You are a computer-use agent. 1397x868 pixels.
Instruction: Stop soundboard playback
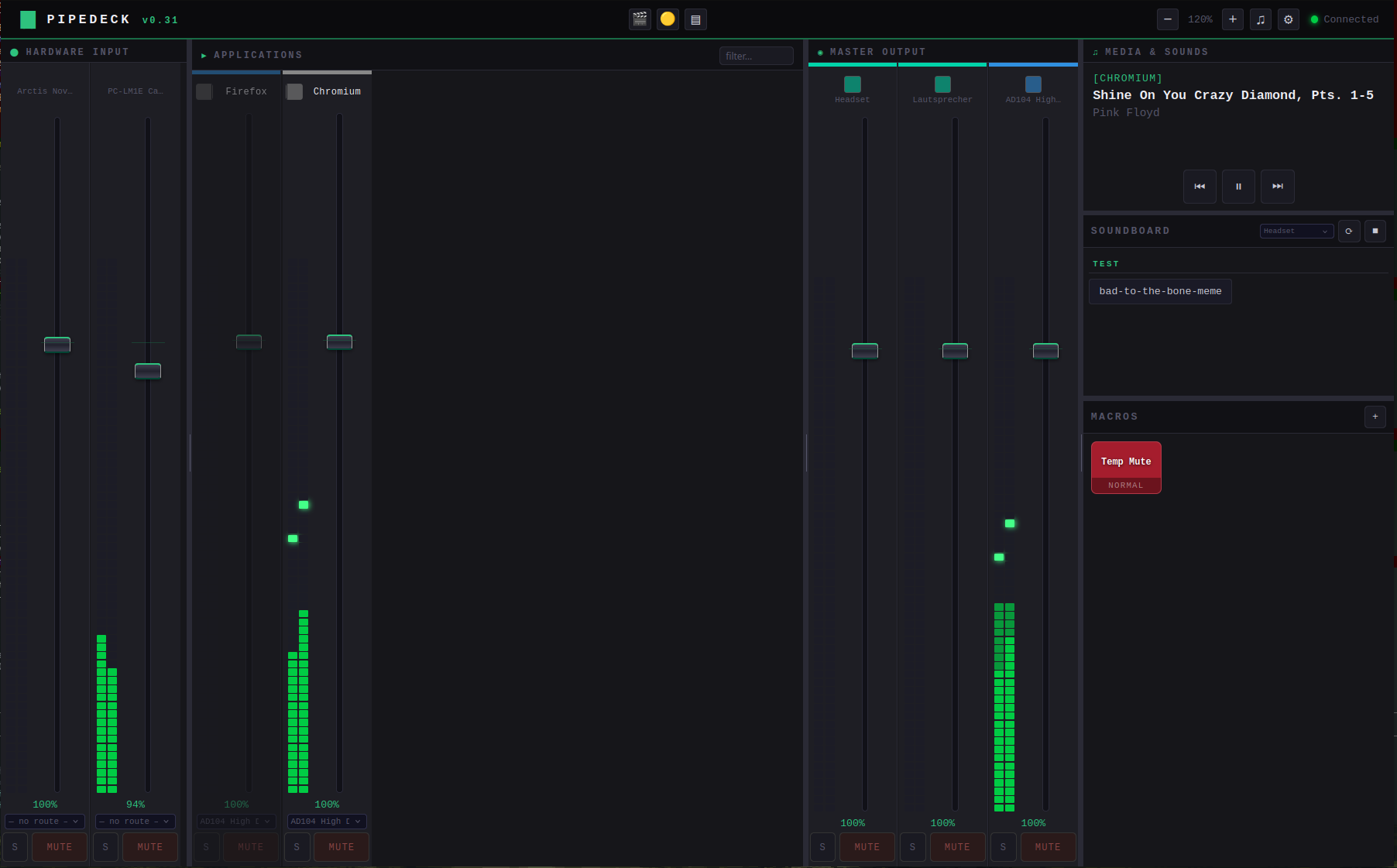1375,231
